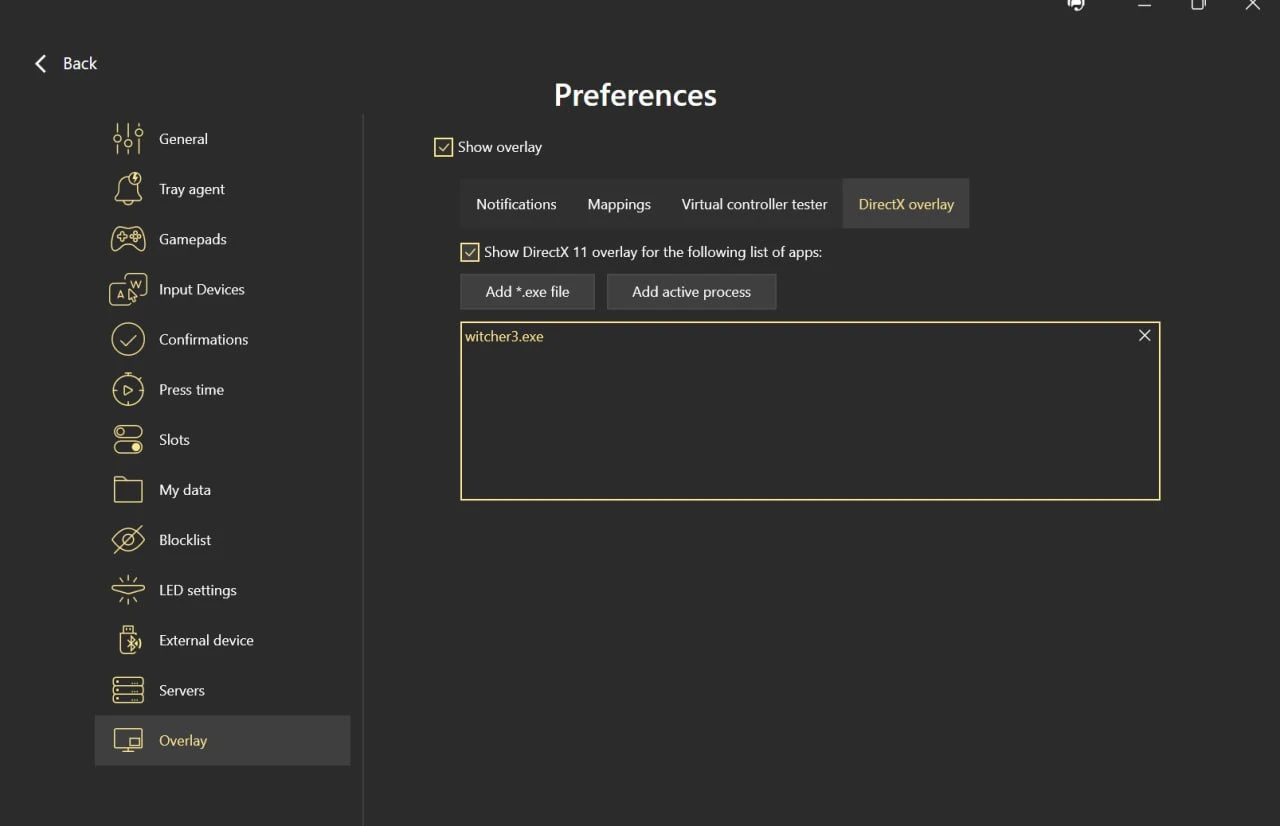
Task: Click the Add *.exe file button
Action: pos(527,292)
